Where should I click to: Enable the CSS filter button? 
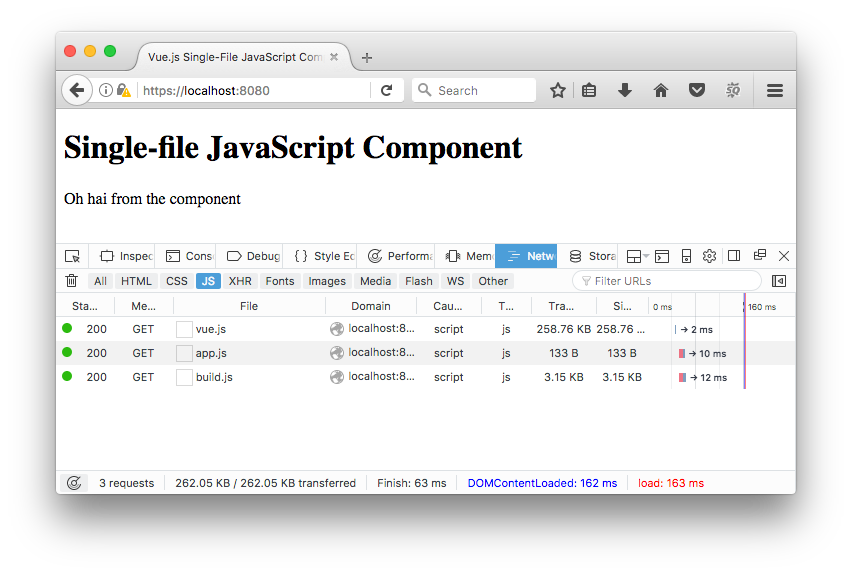pos(177,281)
